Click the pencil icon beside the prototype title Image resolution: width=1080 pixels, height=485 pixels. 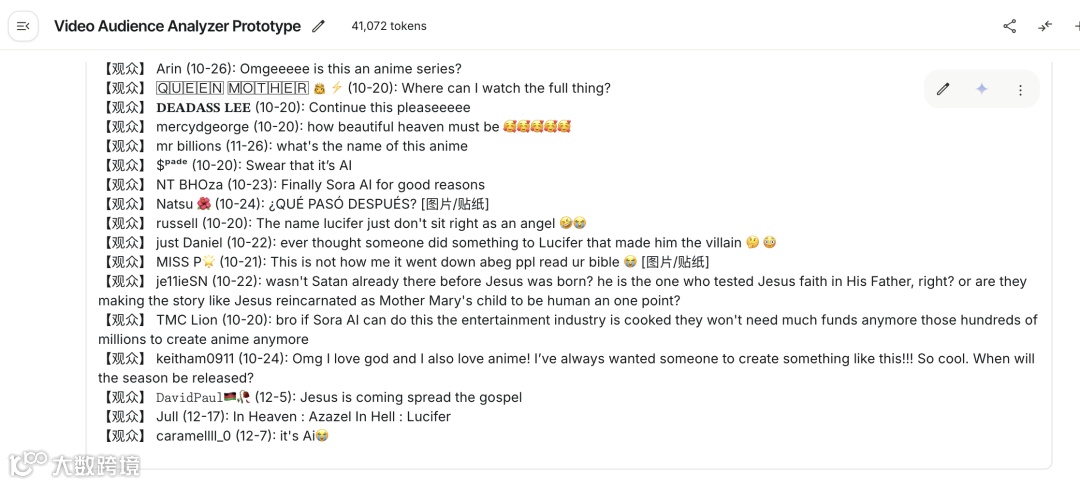tap(319, 26)
